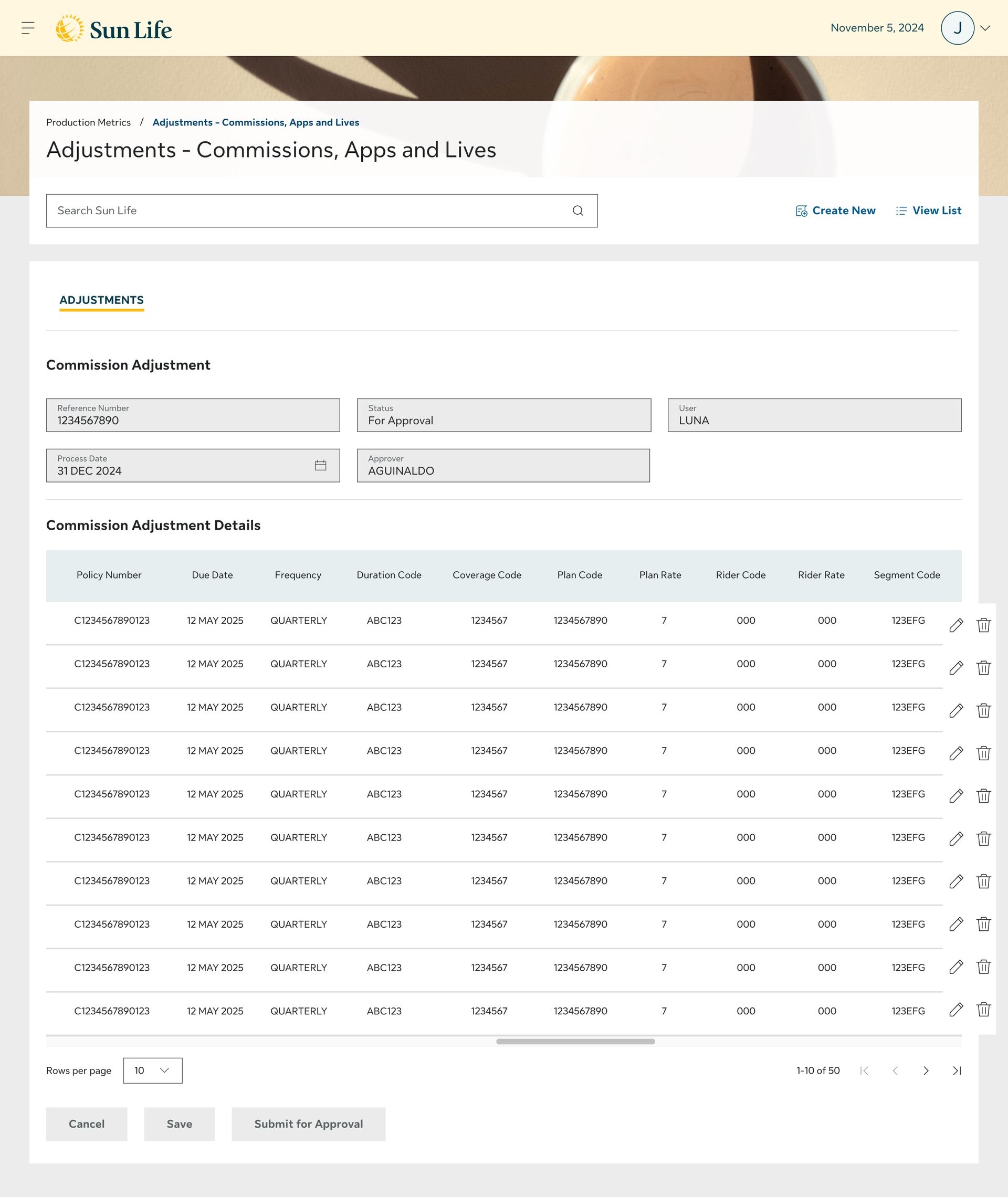Viewport: 1008px width, 1197px height.
Task: Edit the tenth table row with pencil
Action: coord(956,1009)
